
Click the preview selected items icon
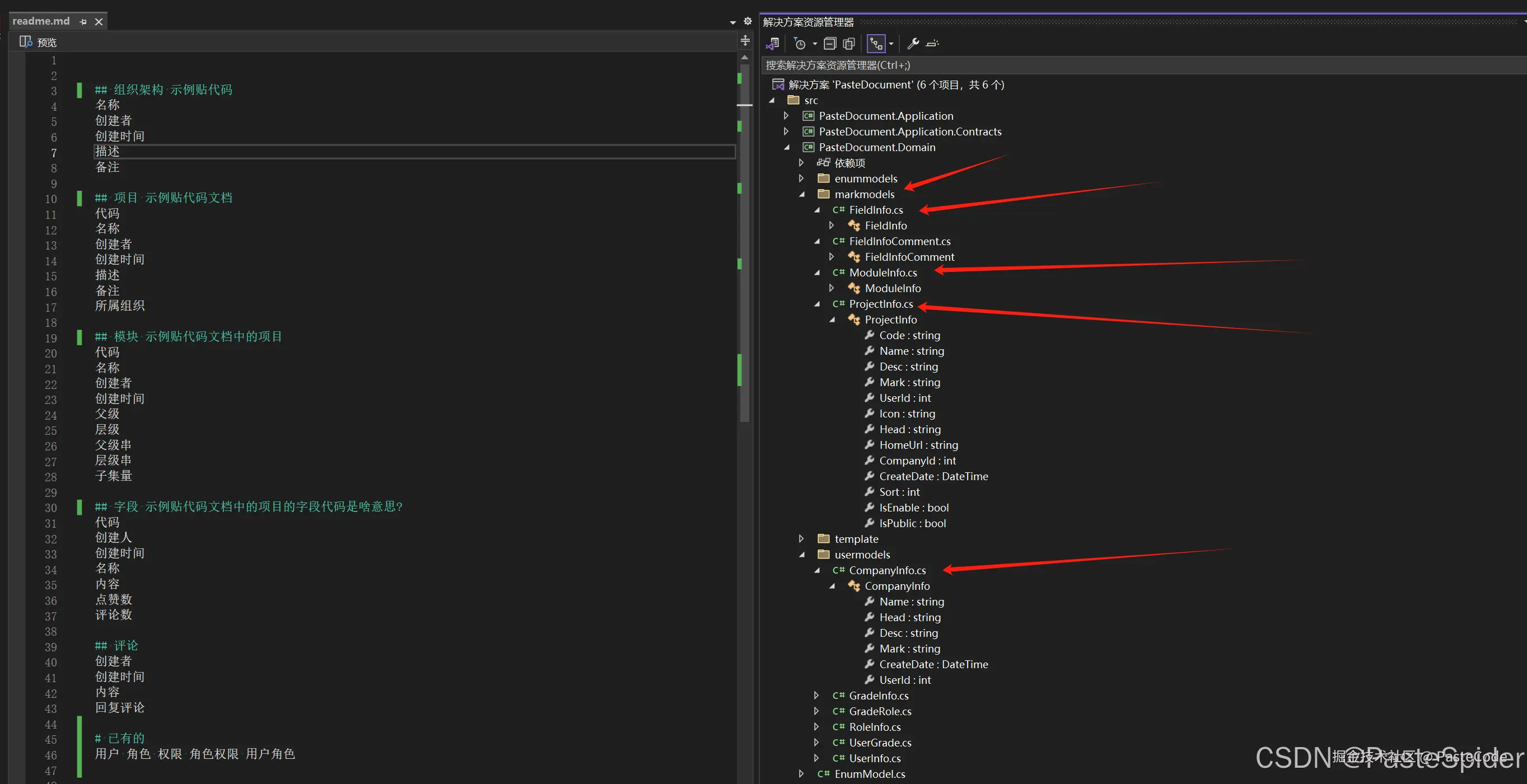click(x=932, y=44)
